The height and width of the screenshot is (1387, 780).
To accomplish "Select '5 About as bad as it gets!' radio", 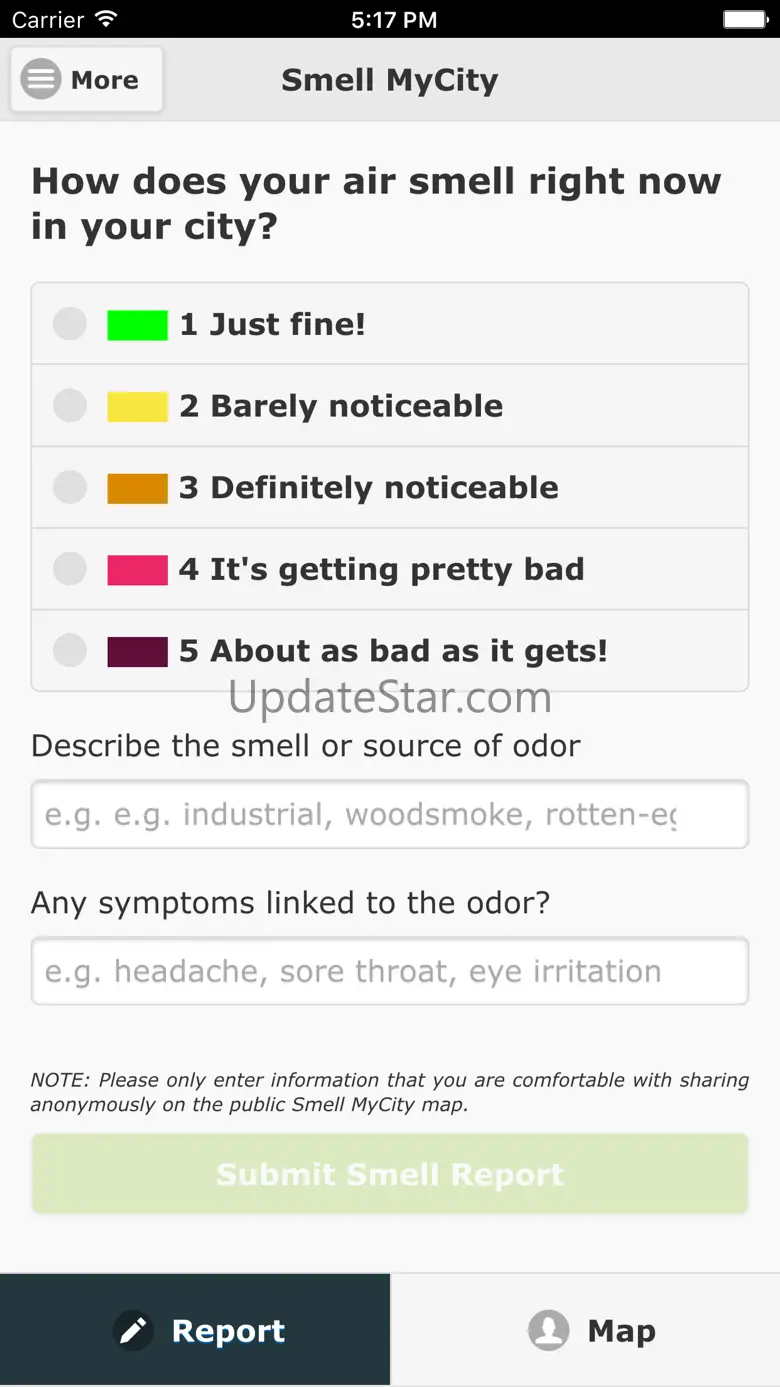I will 70,651.
